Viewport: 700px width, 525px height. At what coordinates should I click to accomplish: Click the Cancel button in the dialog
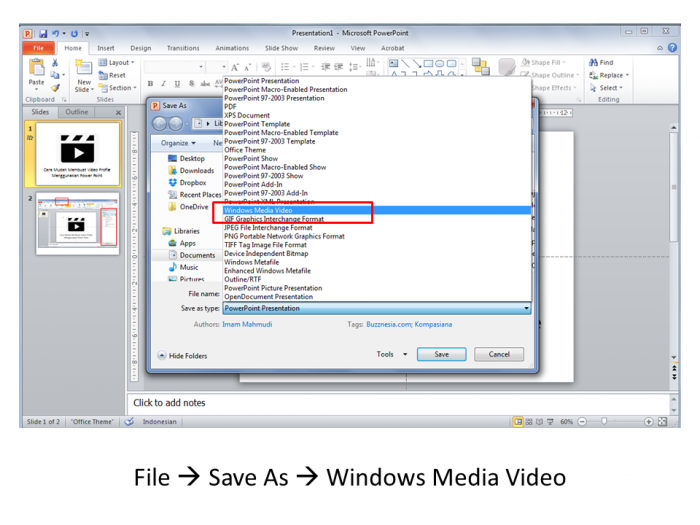point(499,354)
